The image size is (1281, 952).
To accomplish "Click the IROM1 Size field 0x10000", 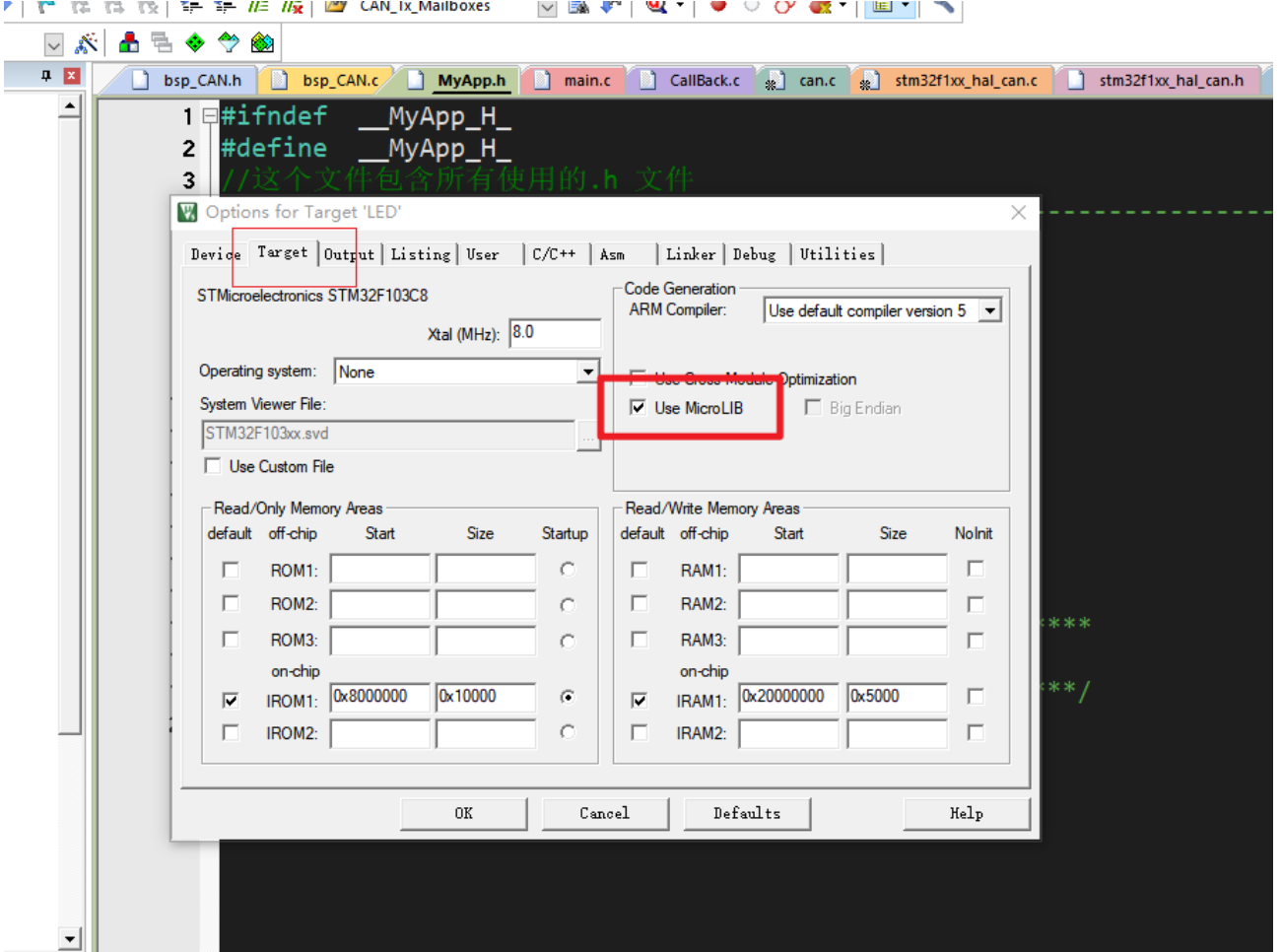I will coord(487,697).
